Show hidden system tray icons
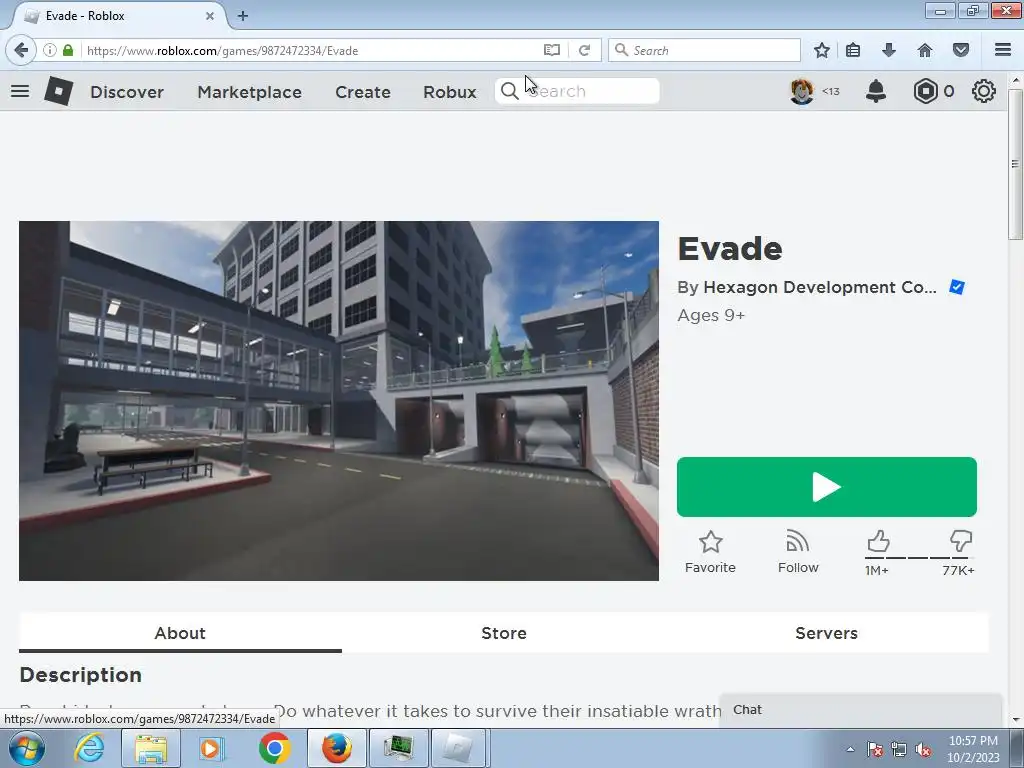 coord(850,749)
